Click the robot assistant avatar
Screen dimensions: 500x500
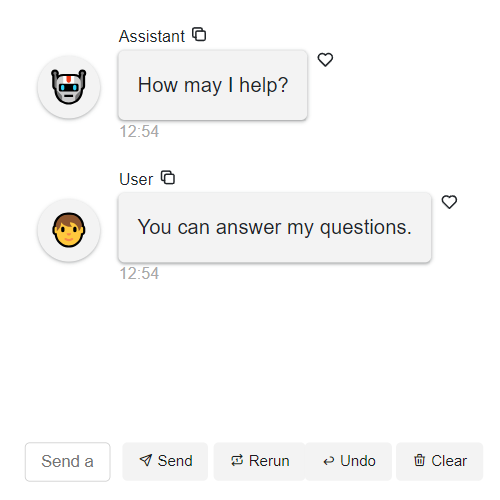click(x=69, y=87)
